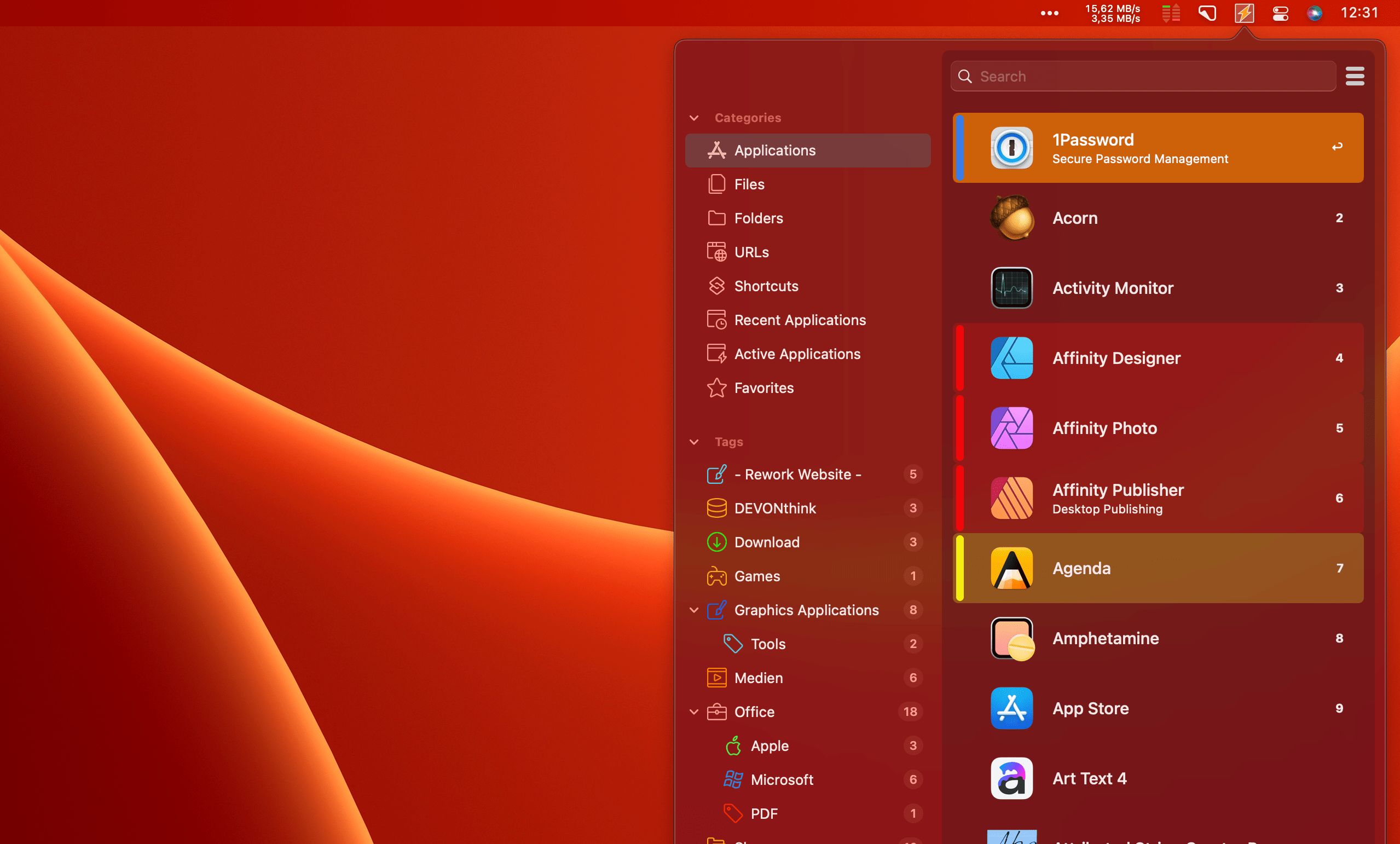Click the return arrow on 1Password row
Screen dimensions: 1400x844
click(x=1338, y=147)
